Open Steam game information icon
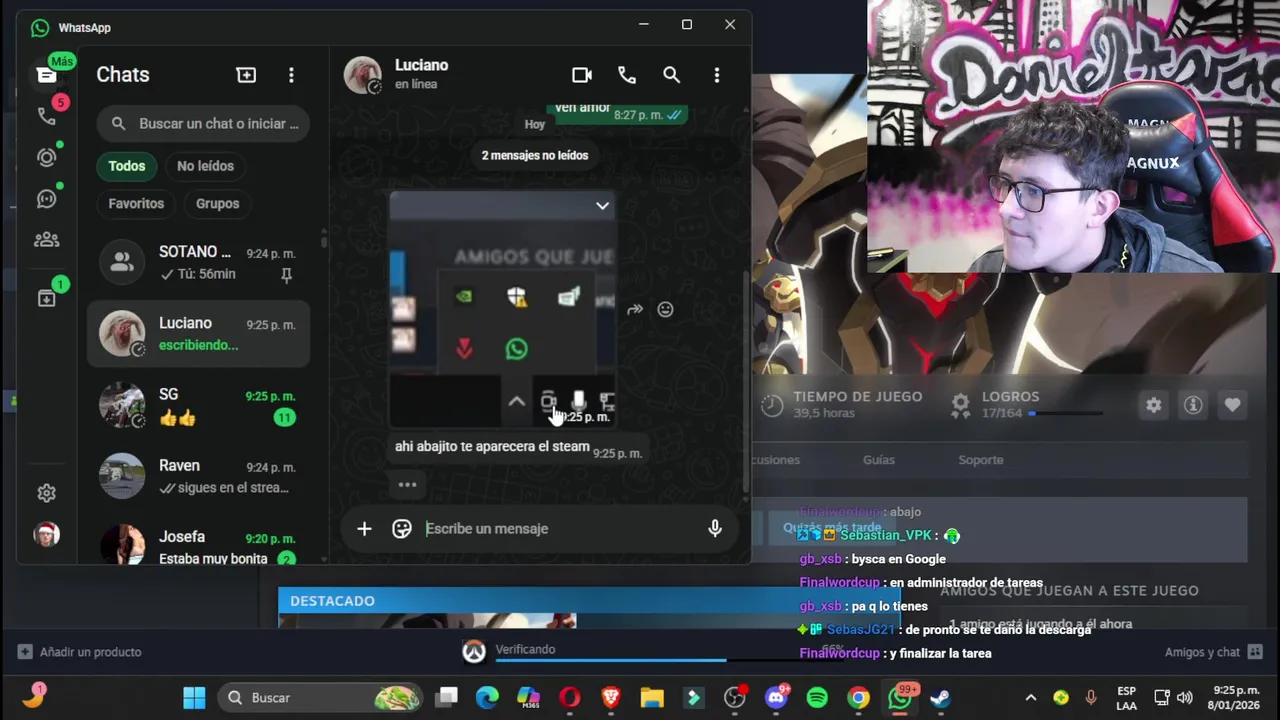The height and width of the screenshot is (720, 1280). 1193,405
